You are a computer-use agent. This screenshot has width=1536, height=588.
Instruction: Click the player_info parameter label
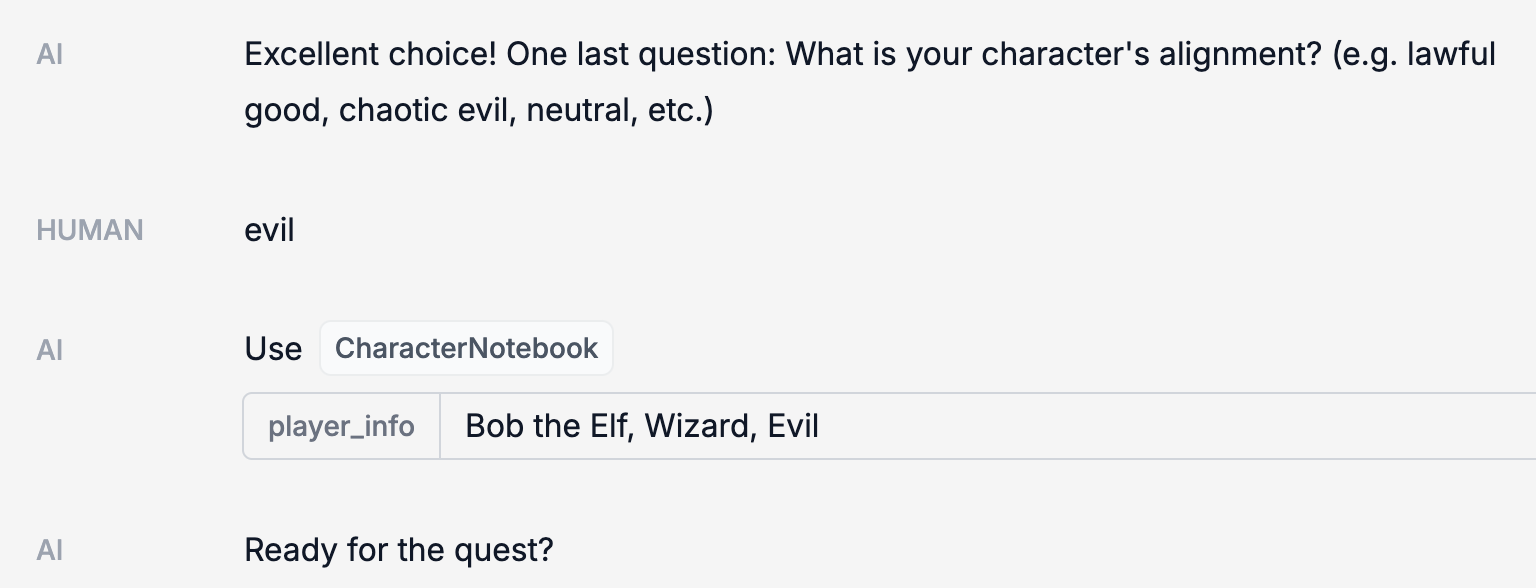[341, 427]
